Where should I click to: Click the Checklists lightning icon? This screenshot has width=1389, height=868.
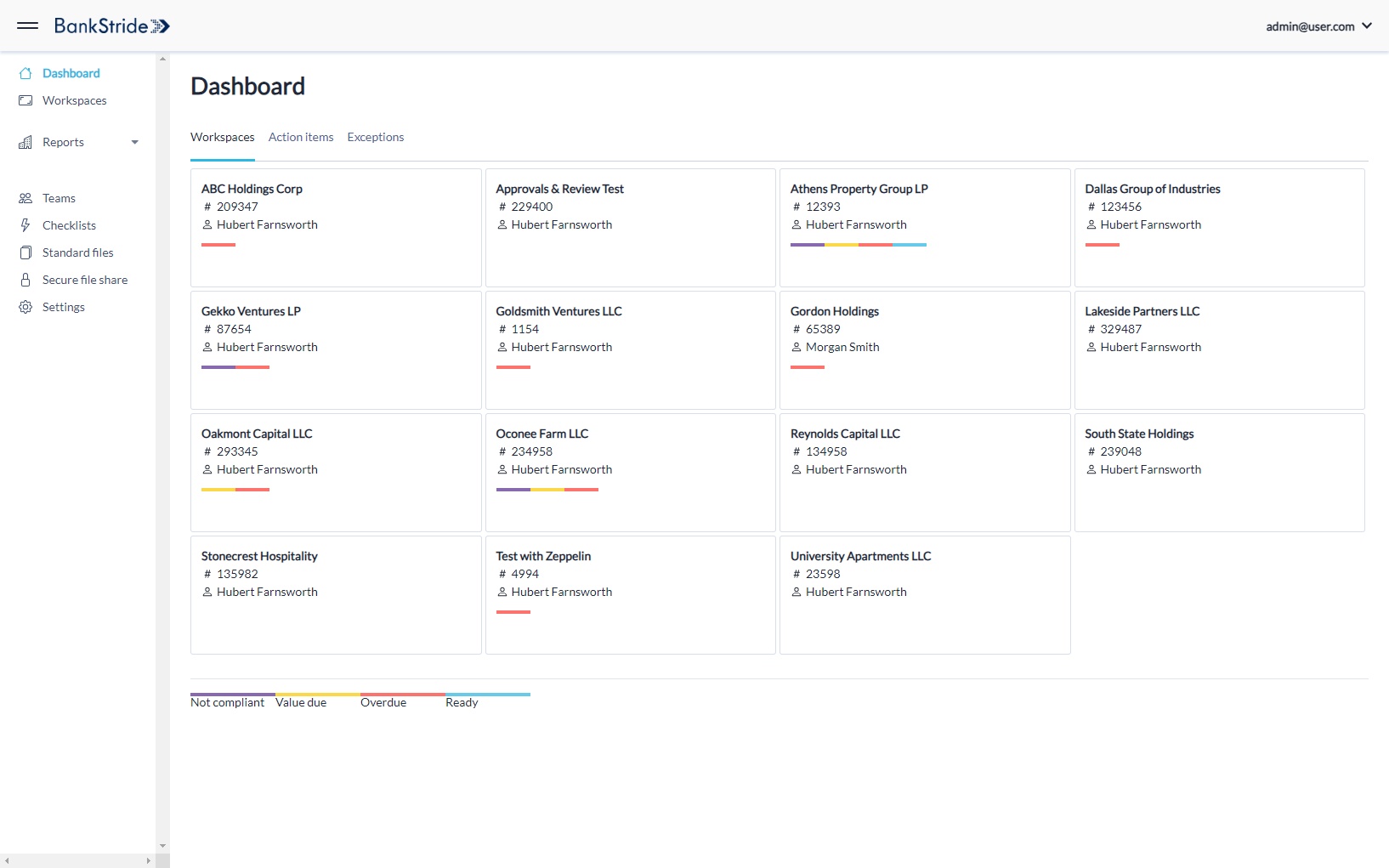point(26,225)
